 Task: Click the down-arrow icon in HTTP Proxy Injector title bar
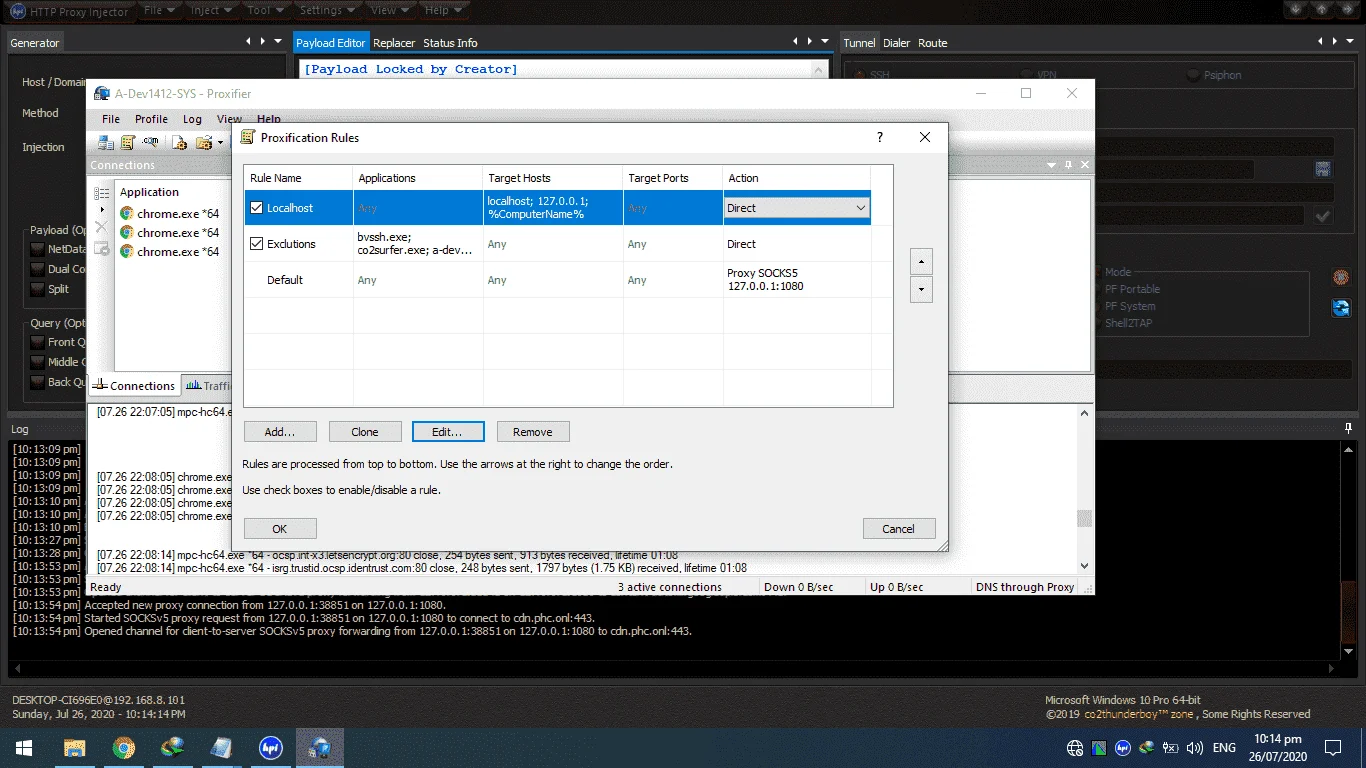1298,10
